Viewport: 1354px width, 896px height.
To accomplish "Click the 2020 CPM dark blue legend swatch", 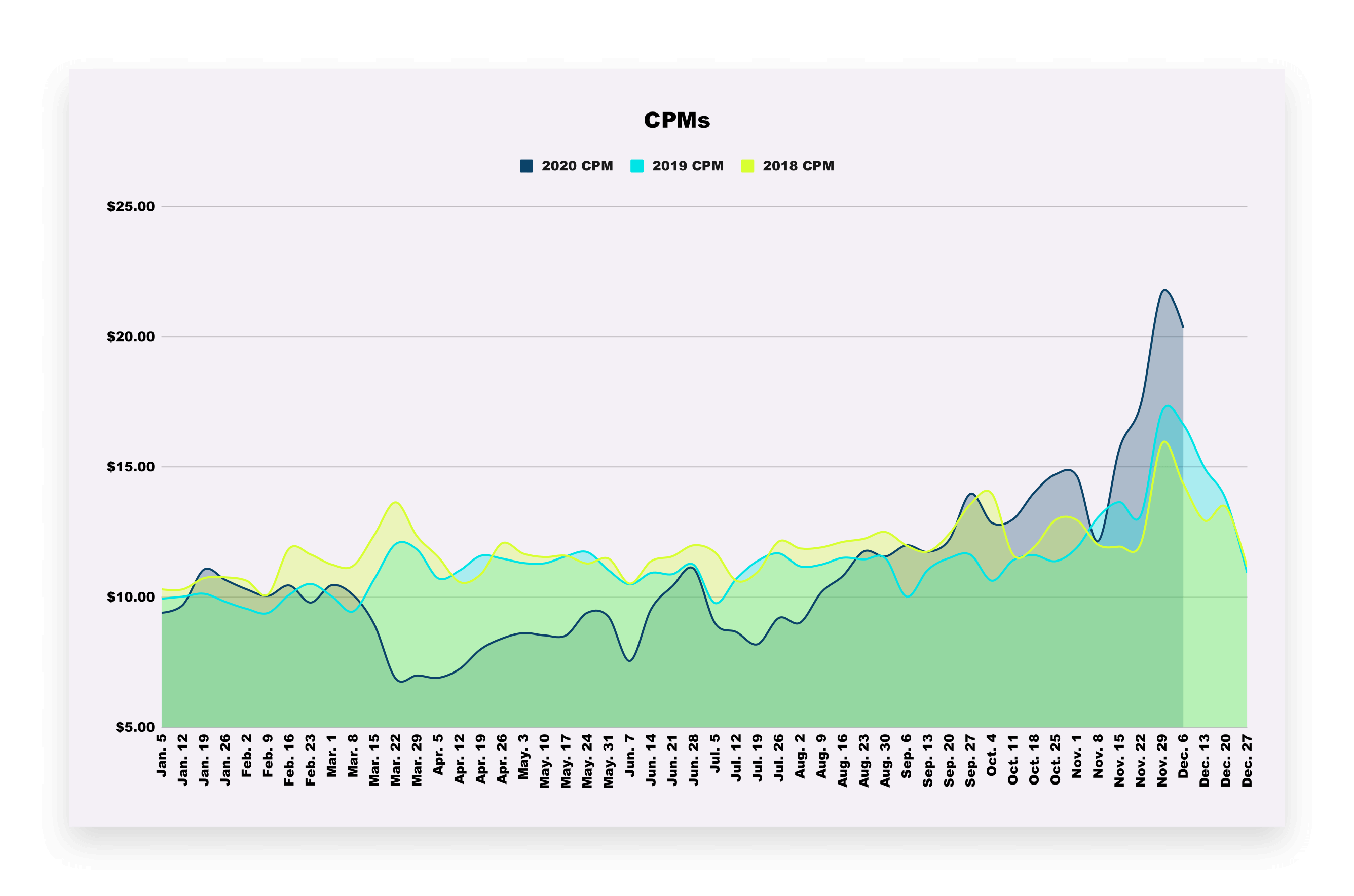I will 526,166.
